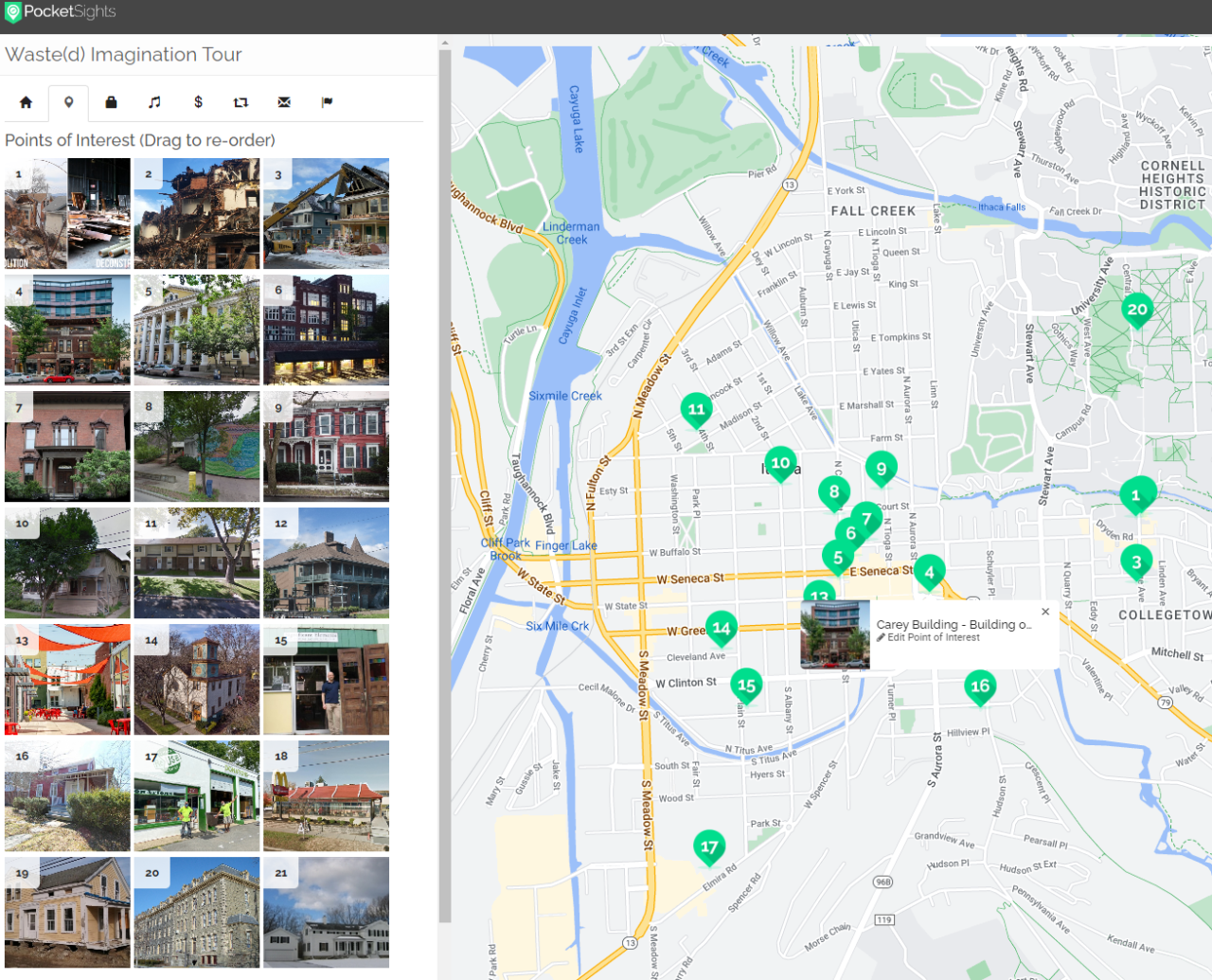1212x980 pixels.
Task: Select map marker 14
Action: 721,629
